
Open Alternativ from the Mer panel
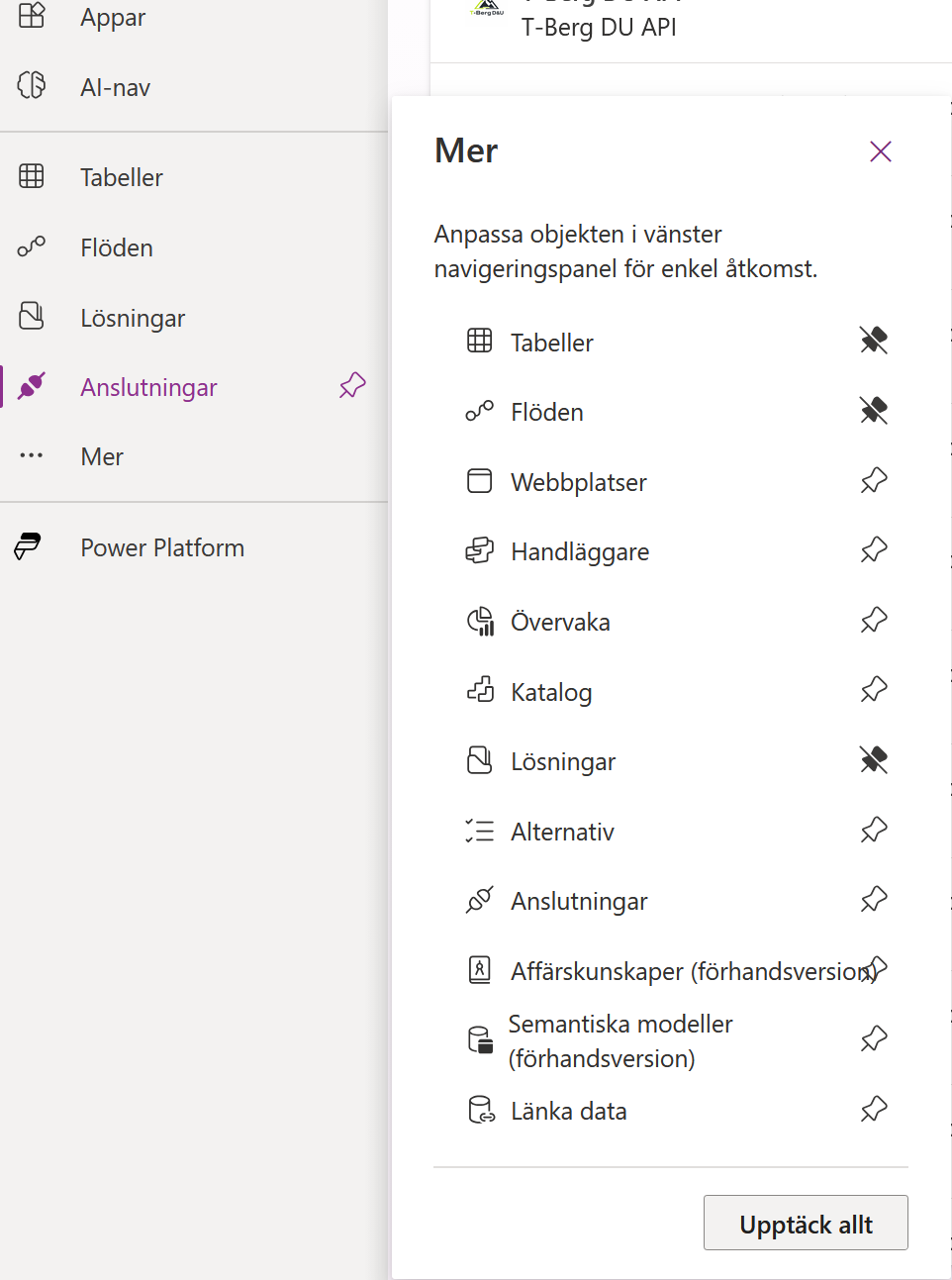coord(562,832)
